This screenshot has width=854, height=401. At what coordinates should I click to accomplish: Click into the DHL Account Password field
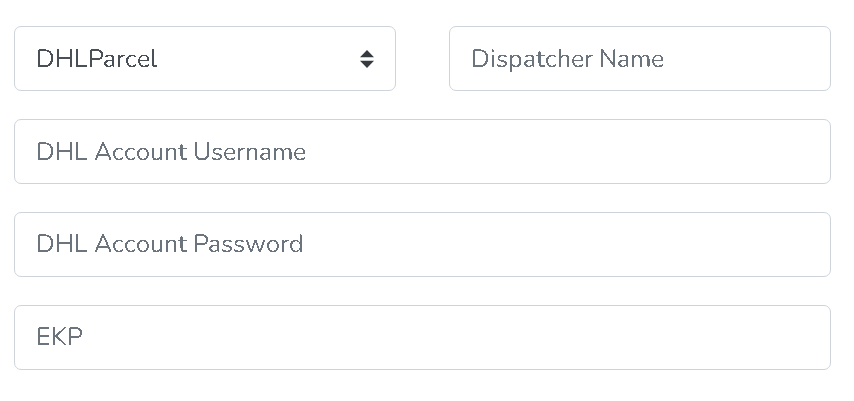tap(422, 245)
